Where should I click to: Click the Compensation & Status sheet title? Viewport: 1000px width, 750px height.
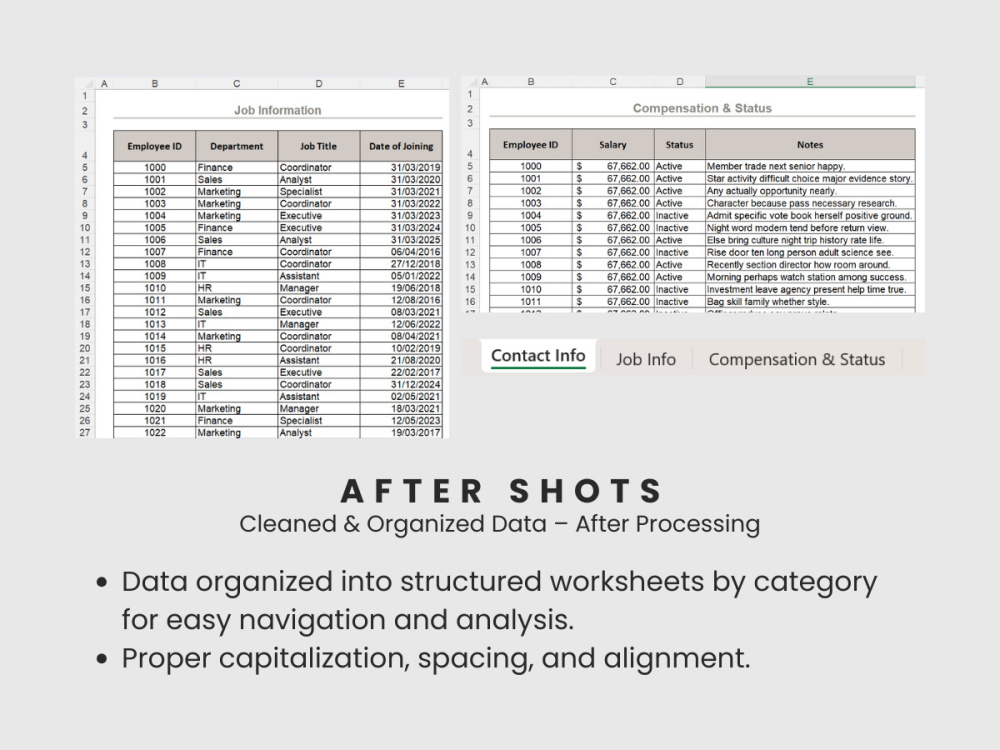point(702,108)
